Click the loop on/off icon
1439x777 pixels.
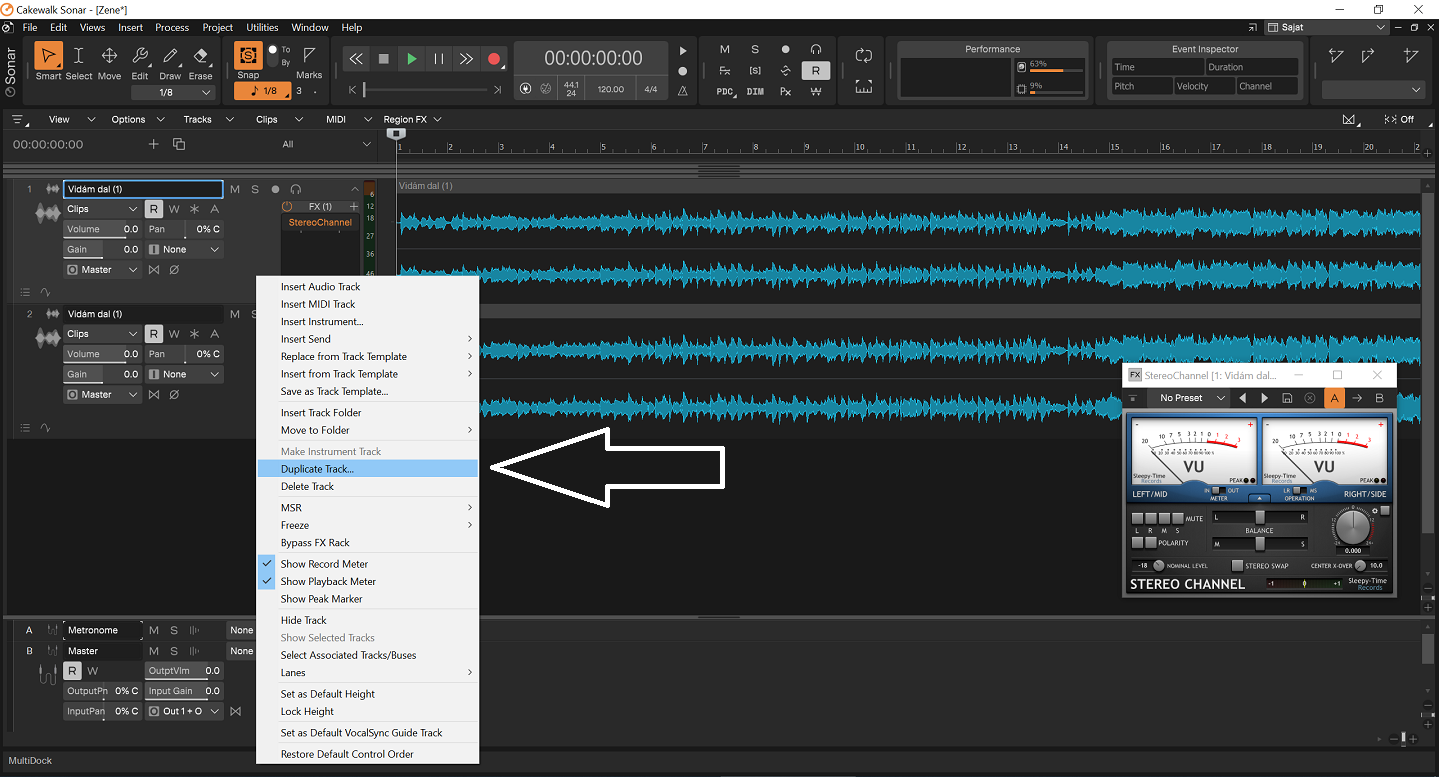864,56
